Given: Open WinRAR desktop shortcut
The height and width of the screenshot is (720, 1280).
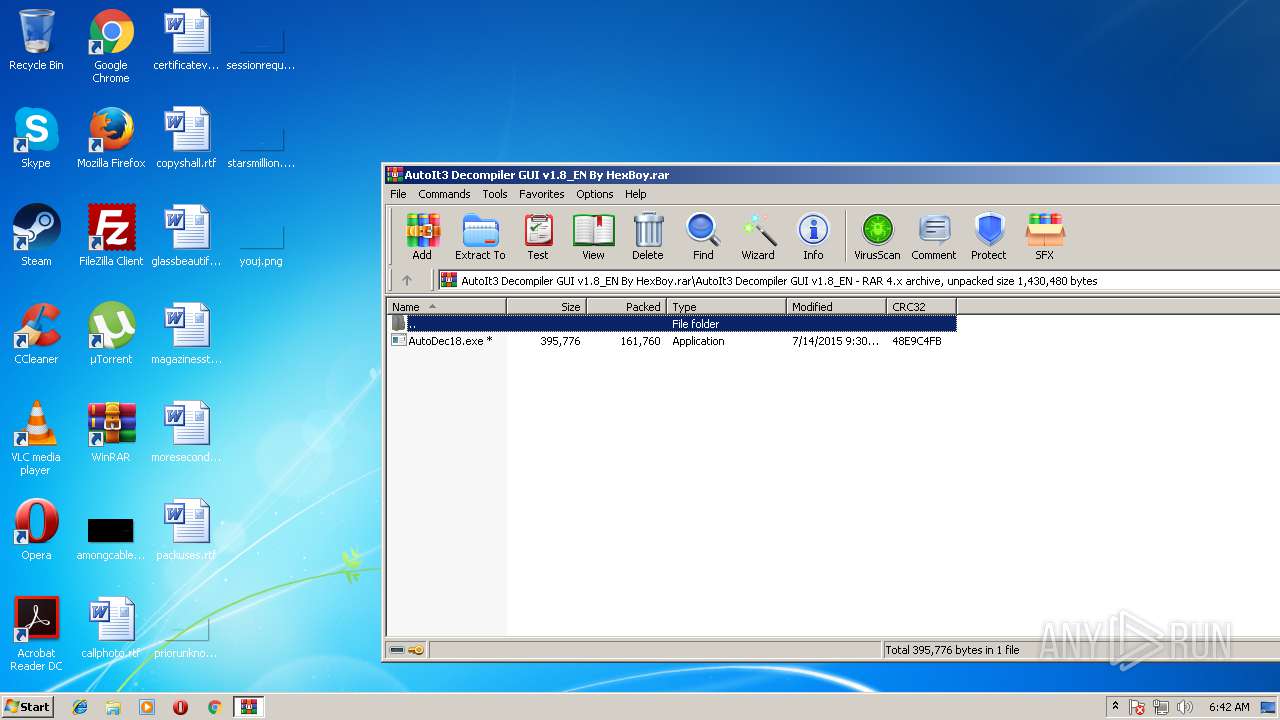Looking at the screenshot, I should point(111,433).
